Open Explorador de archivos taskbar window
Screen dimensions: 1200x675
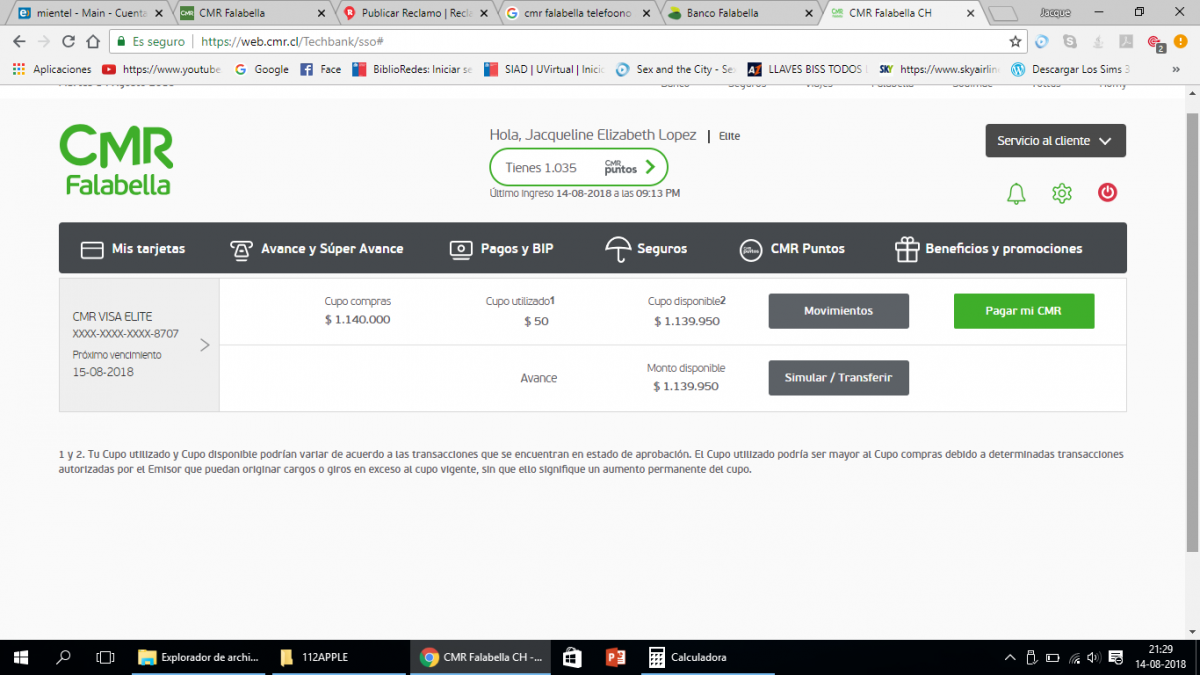click(199, 657)
